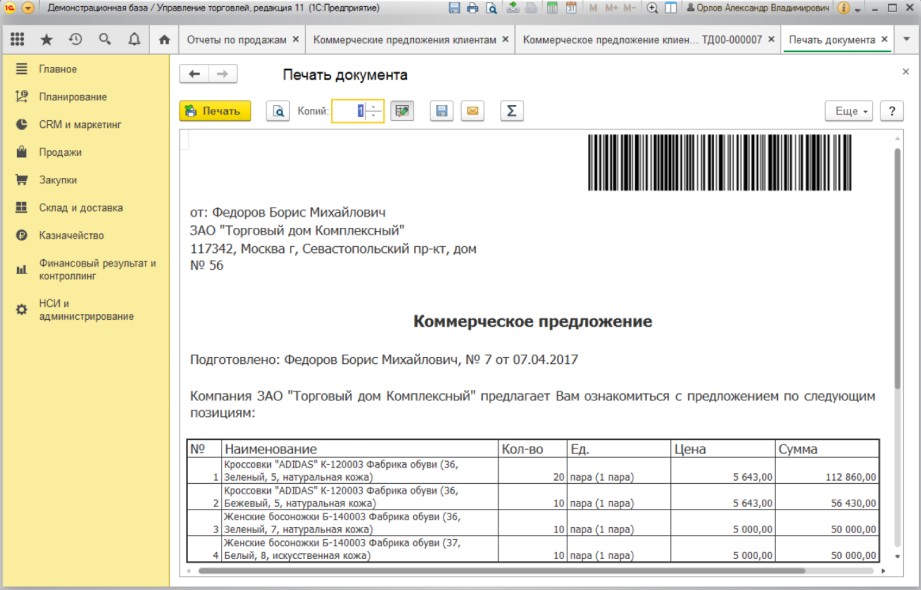Viewport: 921px width, 590px height.
Task: Open the main 1C menu dropdown
Action: click(x=28, y=8)
